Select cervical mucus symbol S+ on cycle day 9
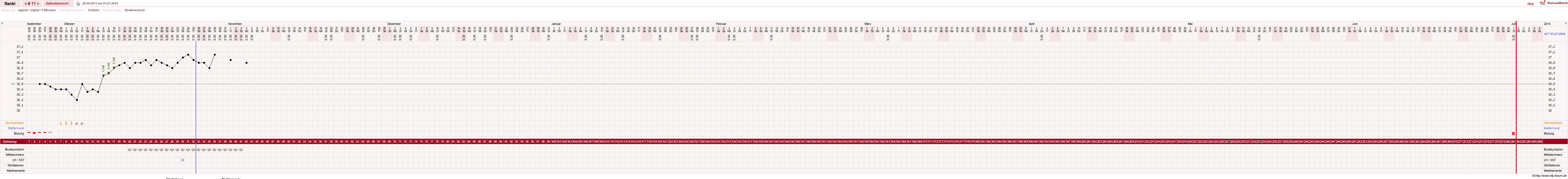This screenshot has width=1568, height=179. click(71, 123)
